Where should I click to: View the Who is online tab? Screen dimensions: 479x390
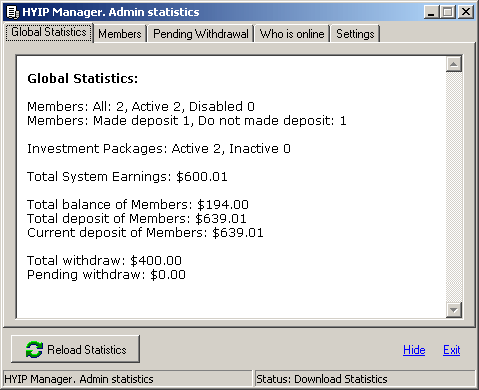coord(292,34)
